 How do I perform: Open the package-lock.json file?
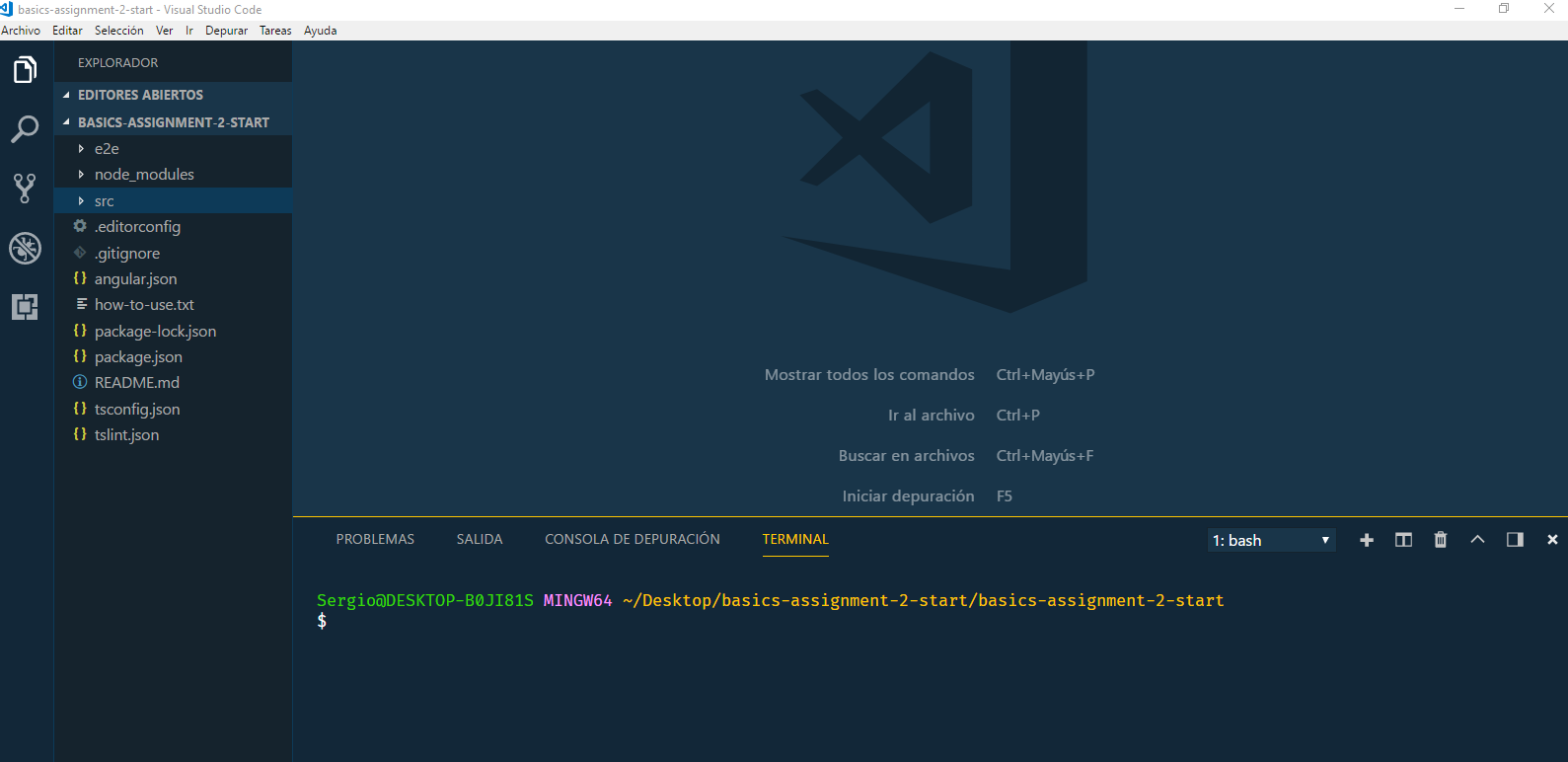point(155,331)
